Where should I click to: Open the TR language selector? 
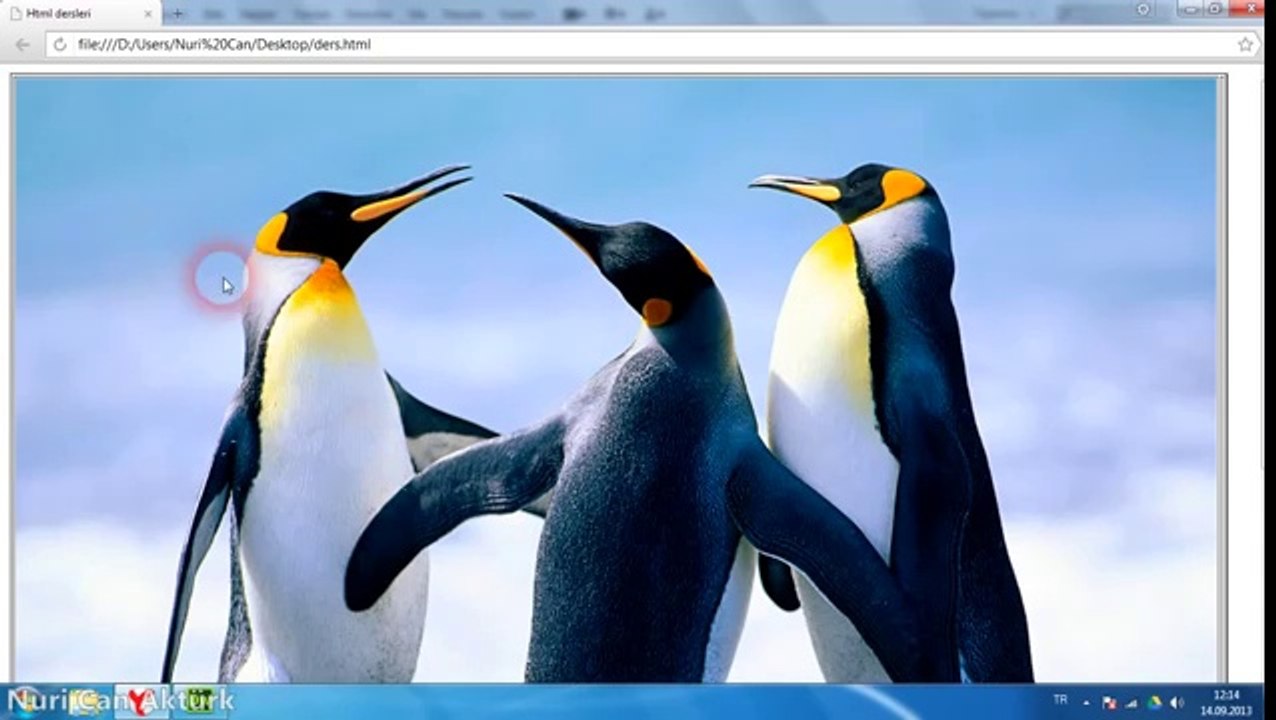coord(1060,701)
